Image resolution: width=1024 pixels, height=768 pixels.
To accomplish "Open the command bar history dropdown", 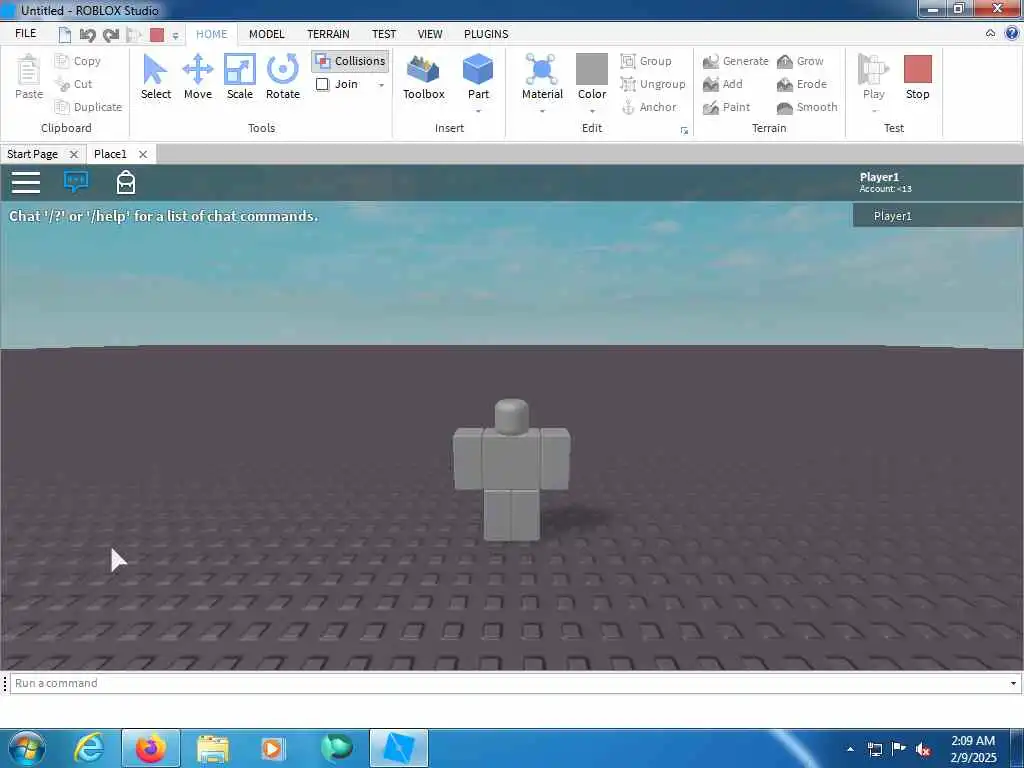I will point(1013,683).
